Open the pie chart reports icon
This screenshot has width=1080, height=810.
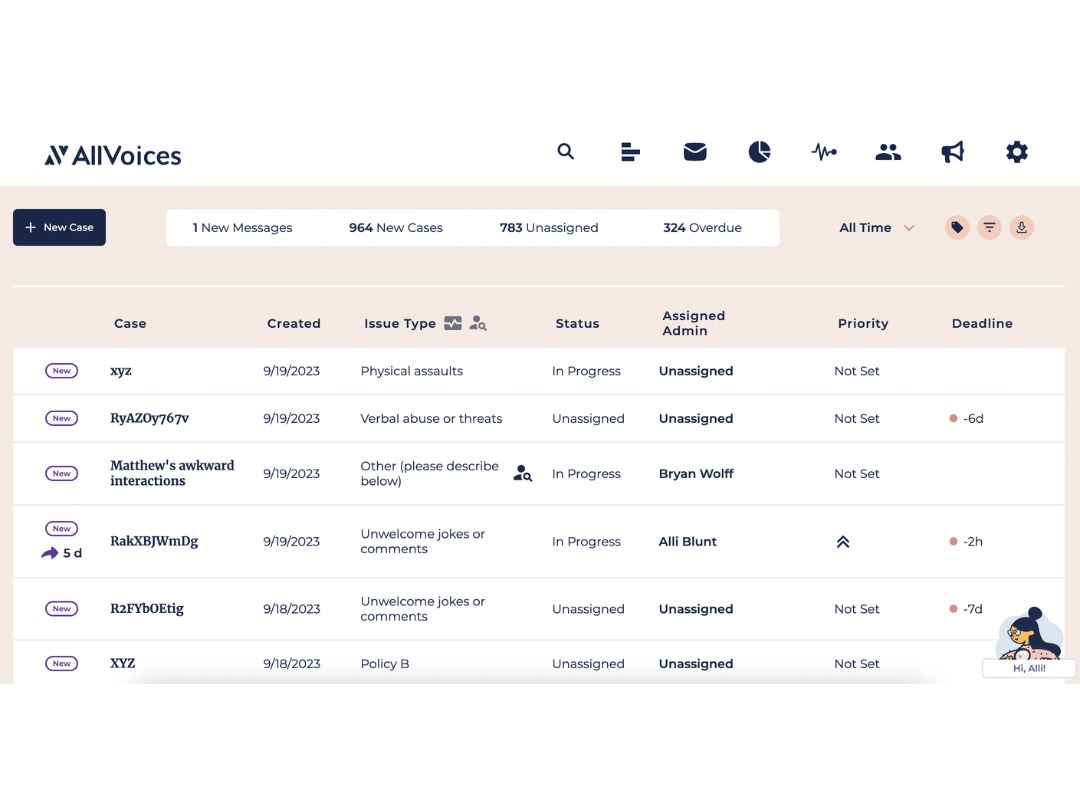(759, 152)
